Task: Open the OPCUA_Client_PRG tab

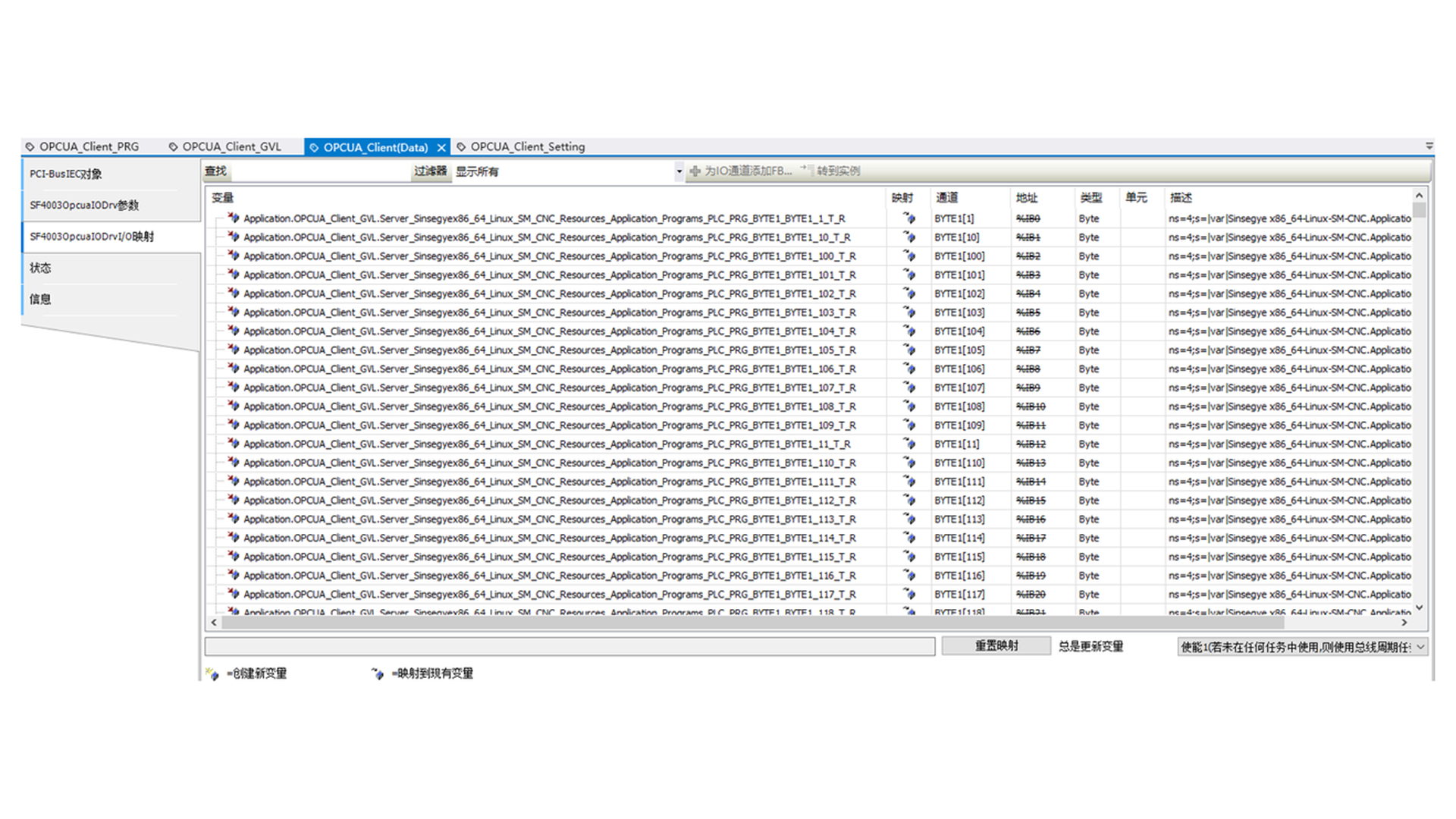Action: tap(89, 147)
